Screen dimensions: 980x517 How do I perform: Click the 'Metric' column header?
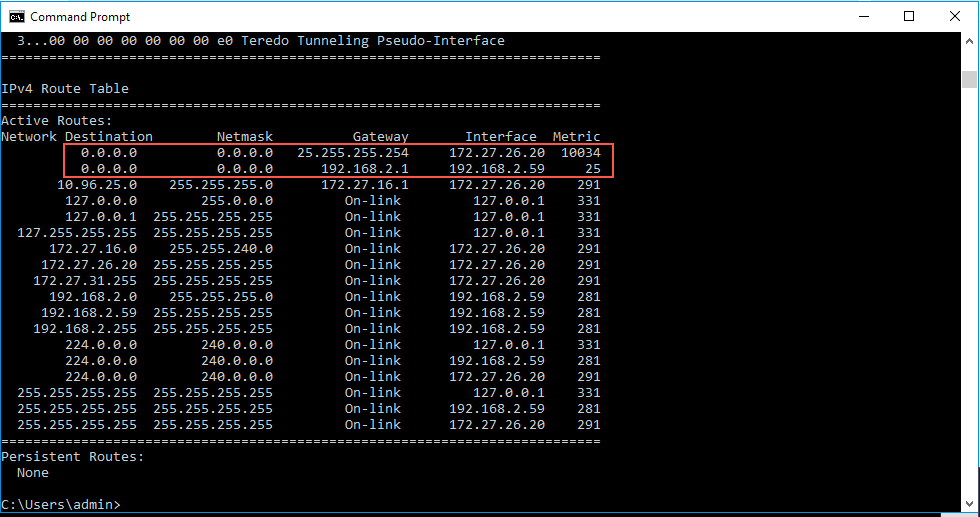(x=576, y=136)
